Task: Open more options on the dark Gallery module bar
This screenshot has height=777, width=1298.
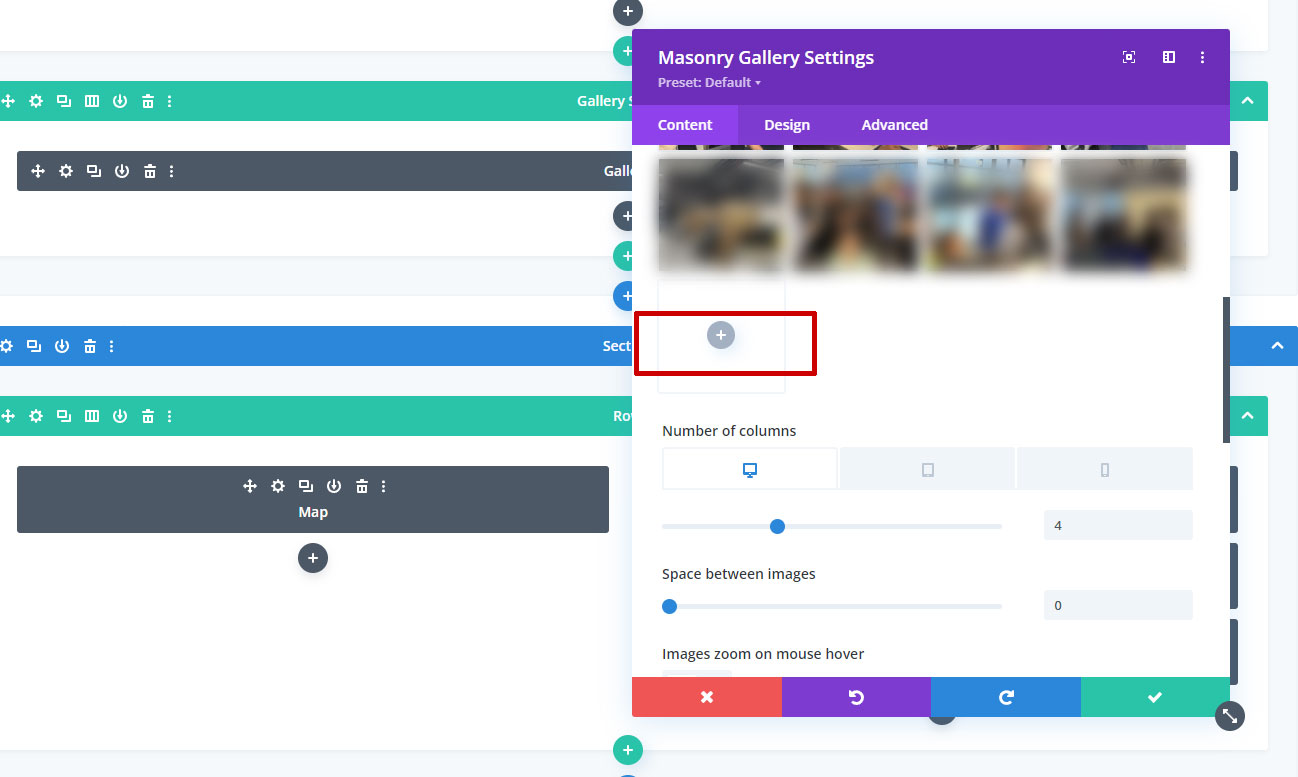Action: click(x=171, y=171)
